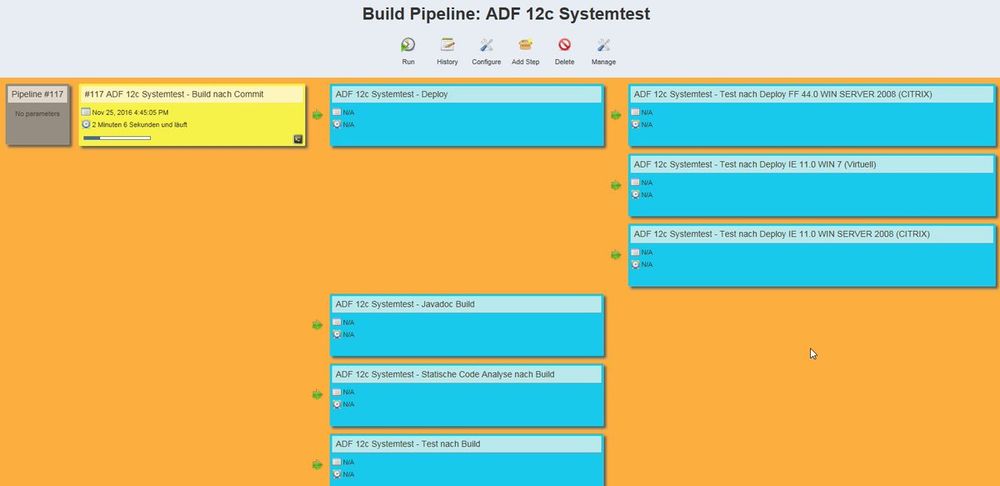
Task: Click green arrow before Statische Code Analyse card
Action: (318, 395)
